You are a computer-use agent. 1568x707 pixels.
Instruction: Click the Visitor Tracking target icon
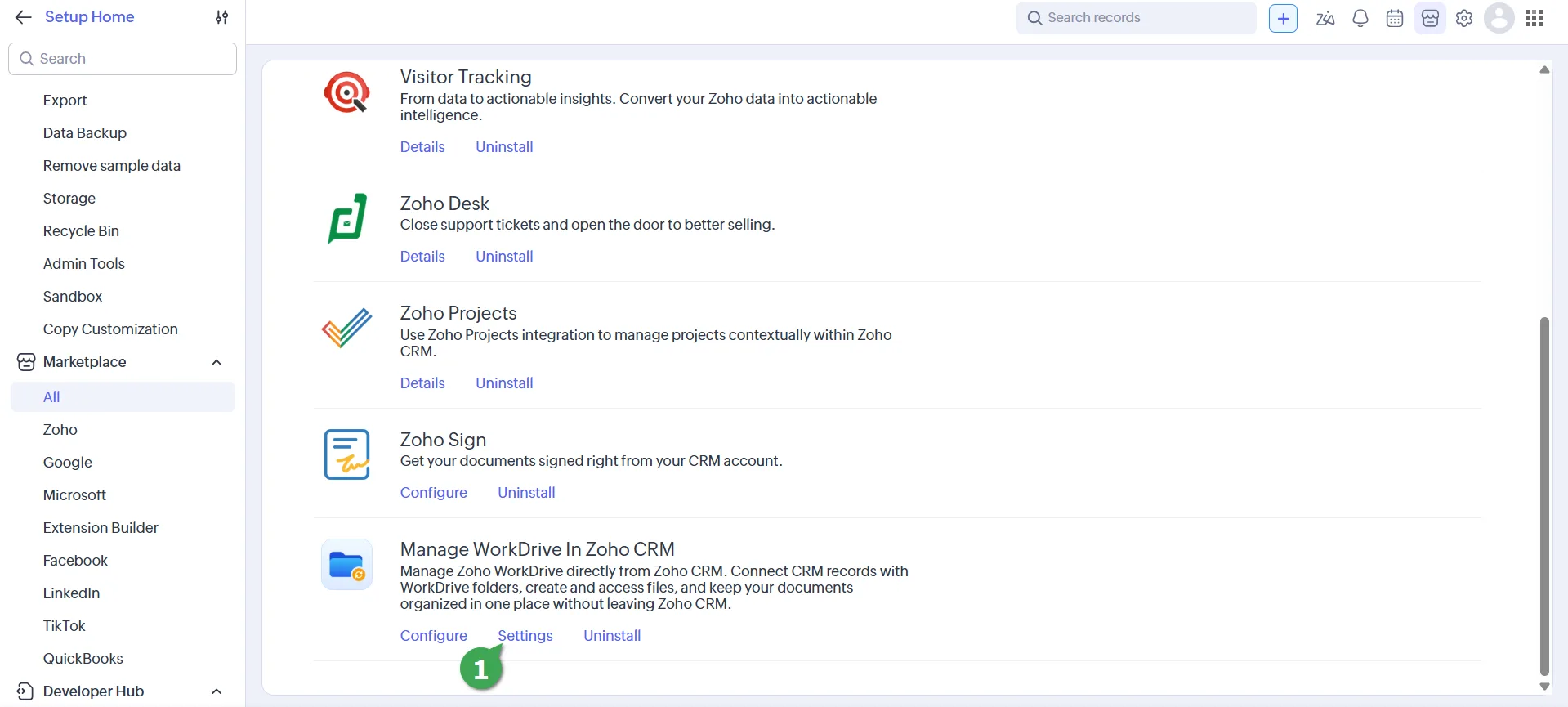(x=346, y=92)
